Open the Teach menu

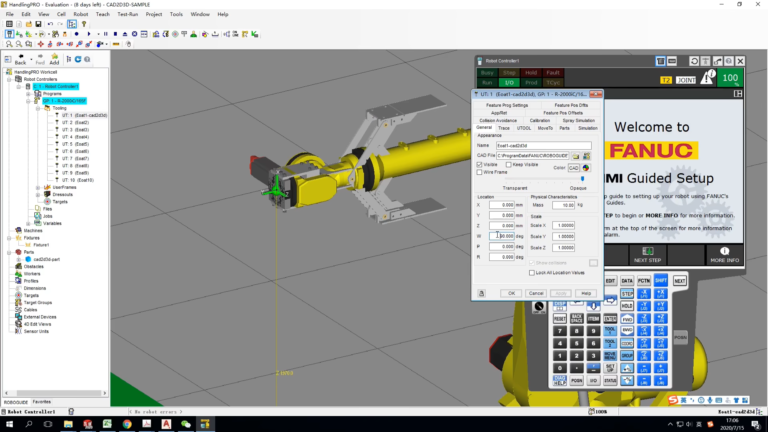coord(102,14)
